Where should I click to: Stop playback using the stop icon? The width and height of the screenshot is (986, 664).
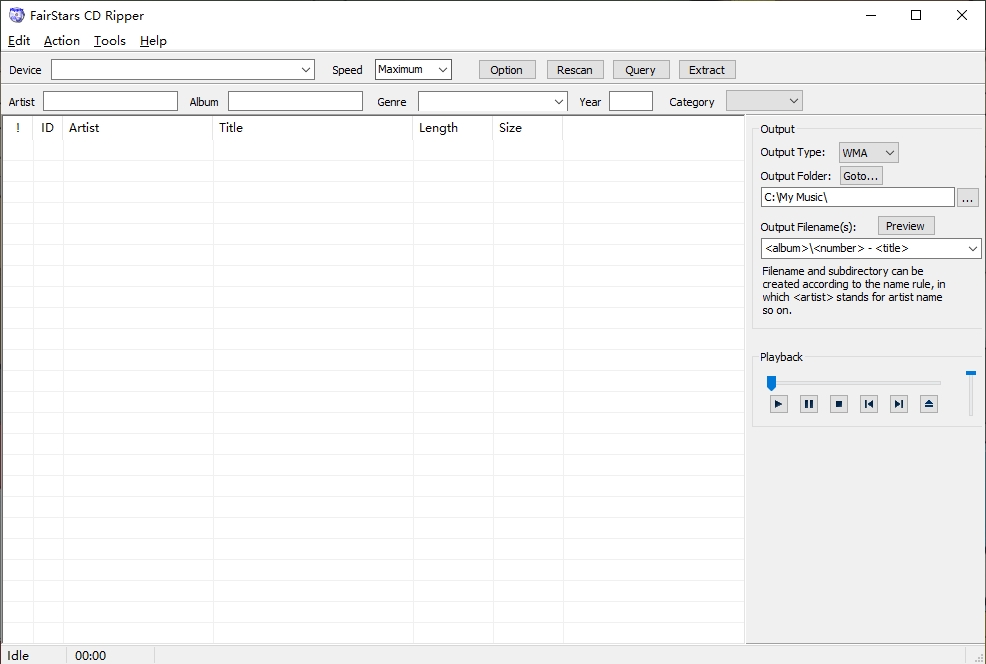point(839,404)
